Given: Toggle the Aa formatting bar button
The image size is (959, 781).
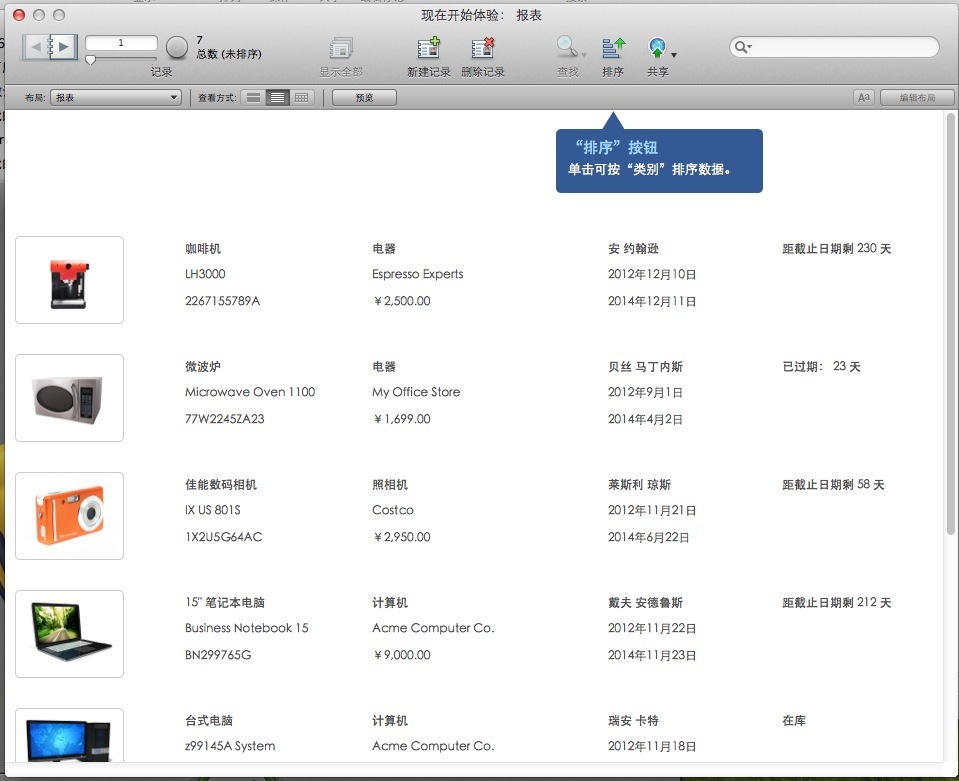Looking at the screenshot, I should 864,98.
